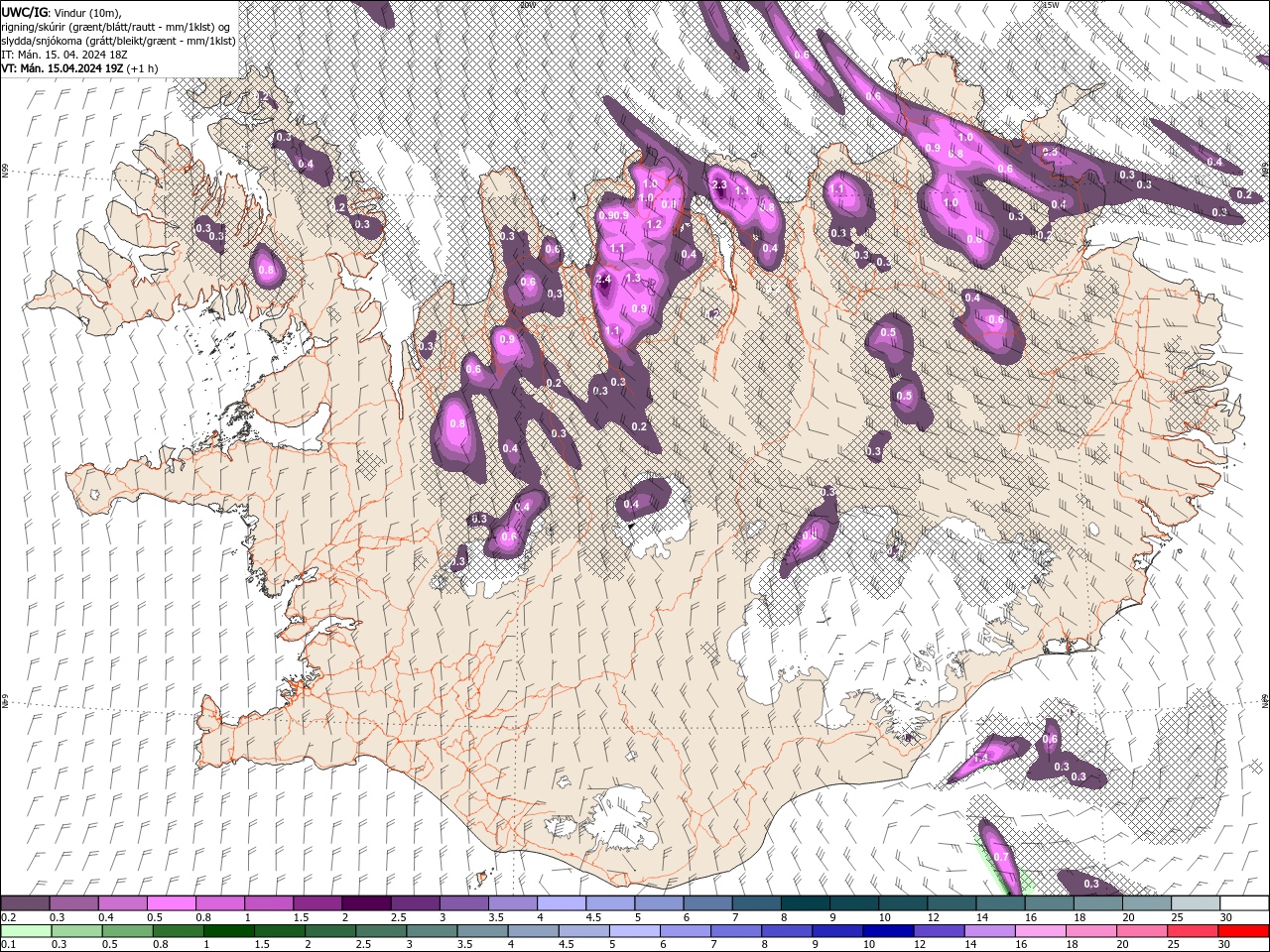The image size is (1270, 952).
Task: Click the 8 blue rain legend swatch
Action: click(786, 930)
